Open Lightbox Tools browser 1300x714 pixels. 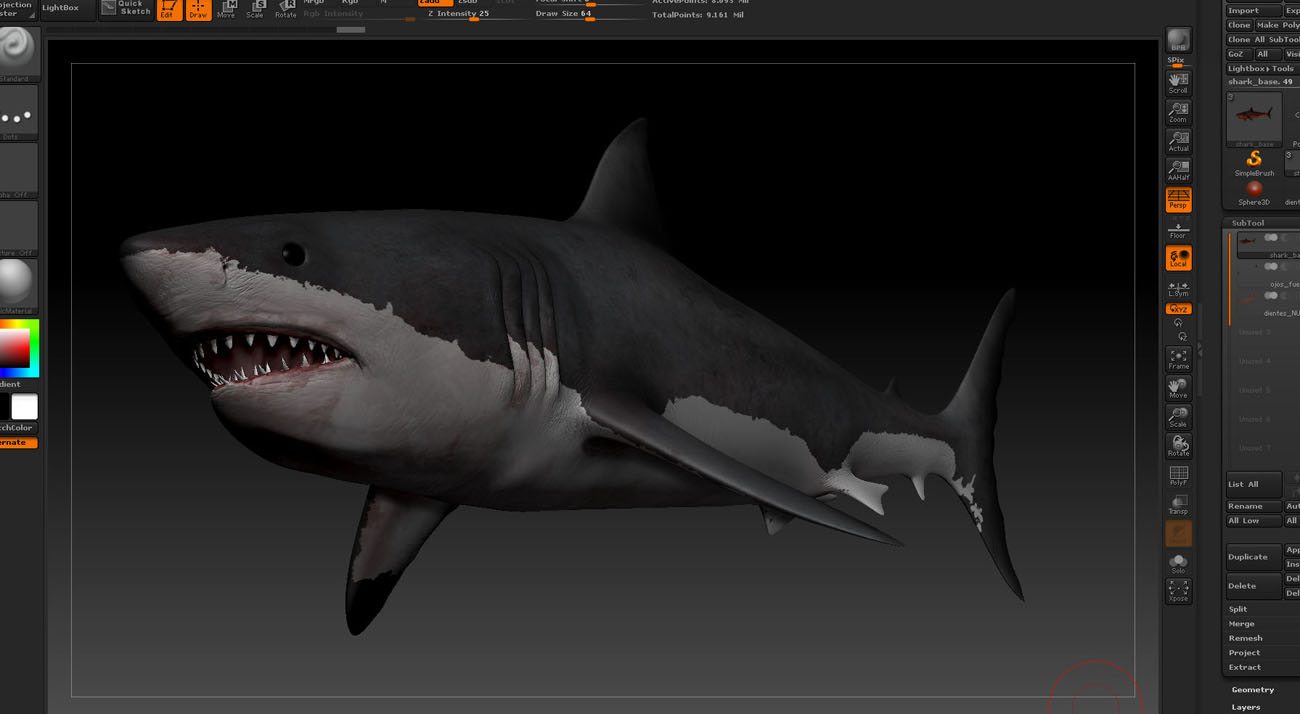1261,68
